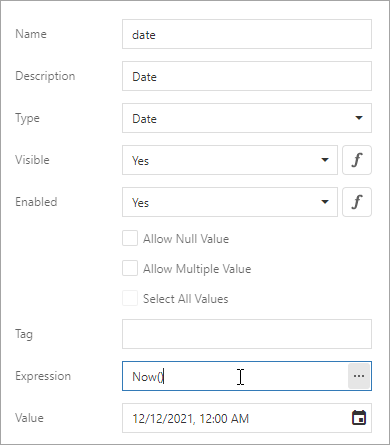Open the calendar picker in Value field
The height and width of the screenshot is (445, 390).
click(x=359, y=418)
